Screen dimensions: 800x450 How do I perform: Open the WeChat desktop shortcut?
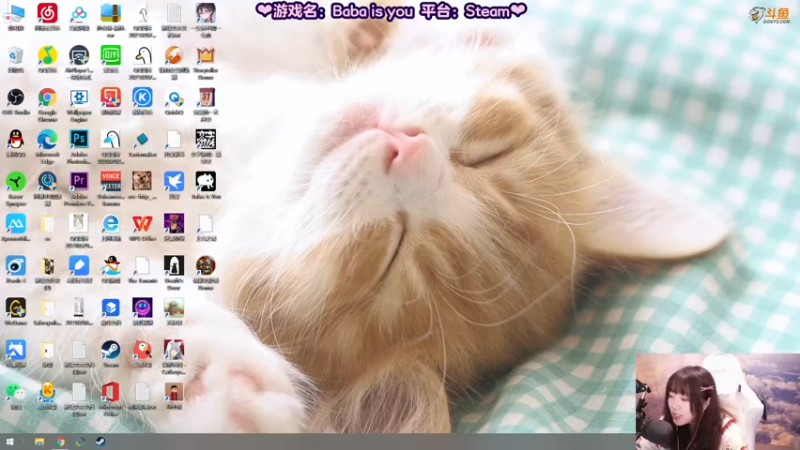point(16,392)
